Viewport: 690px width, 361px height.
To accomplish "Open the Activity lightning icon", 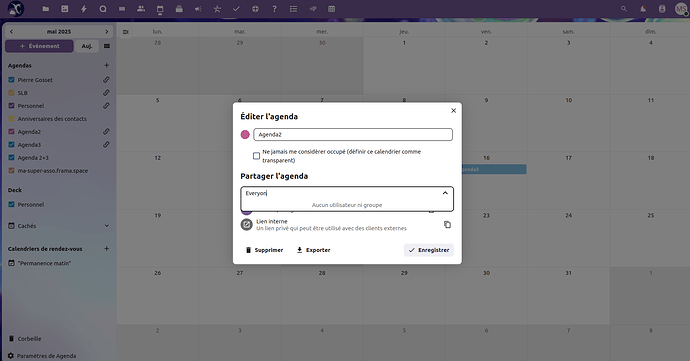I will [x=84, y=9].
